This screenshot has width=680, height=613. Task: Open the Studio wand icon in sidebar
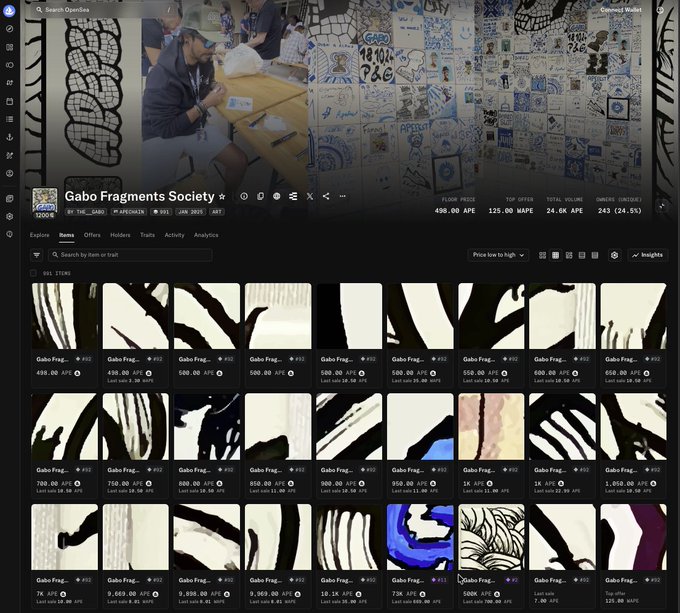click(x=10, y=155)
